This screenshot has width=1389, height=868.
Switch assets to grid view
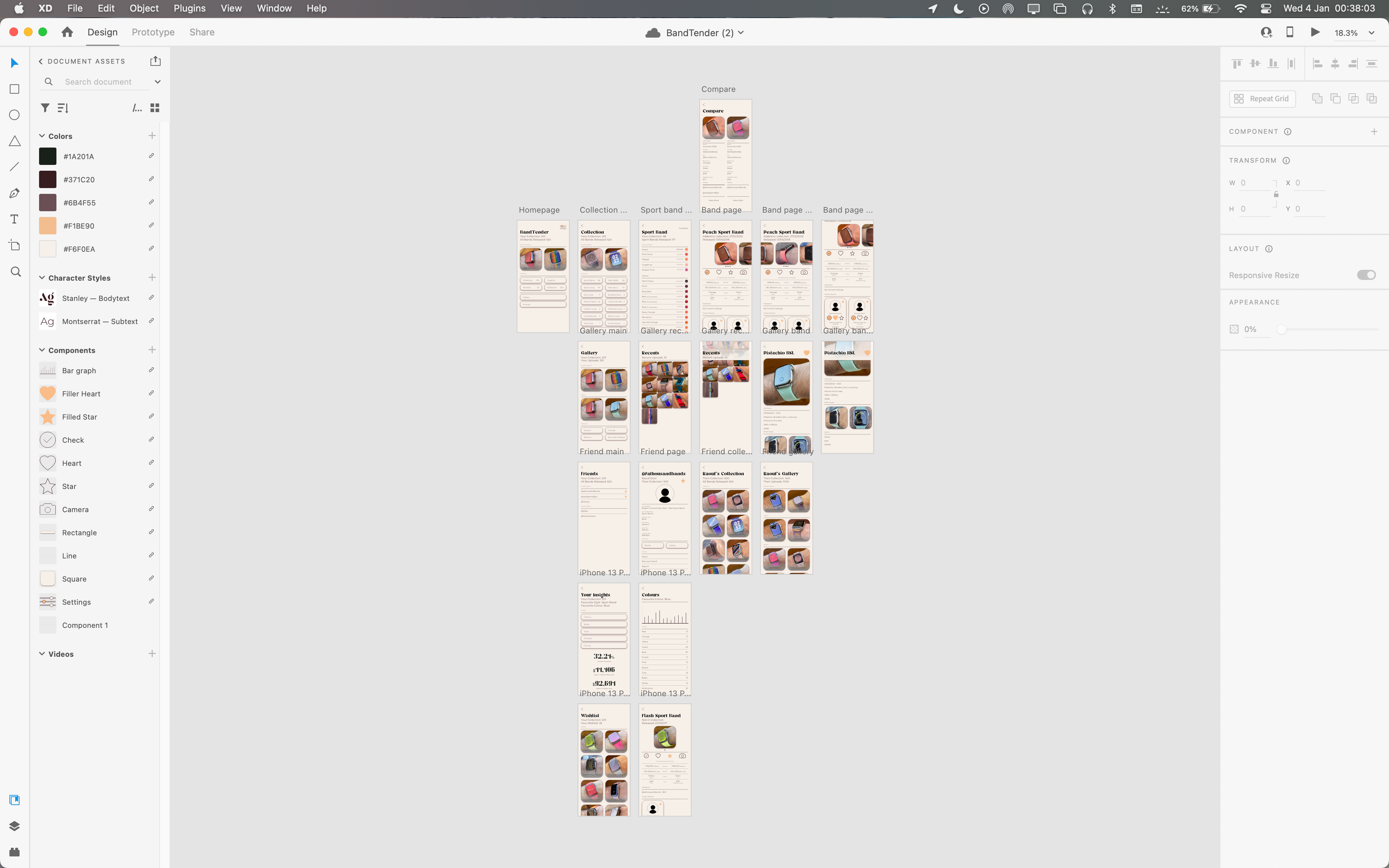(155, 108)
